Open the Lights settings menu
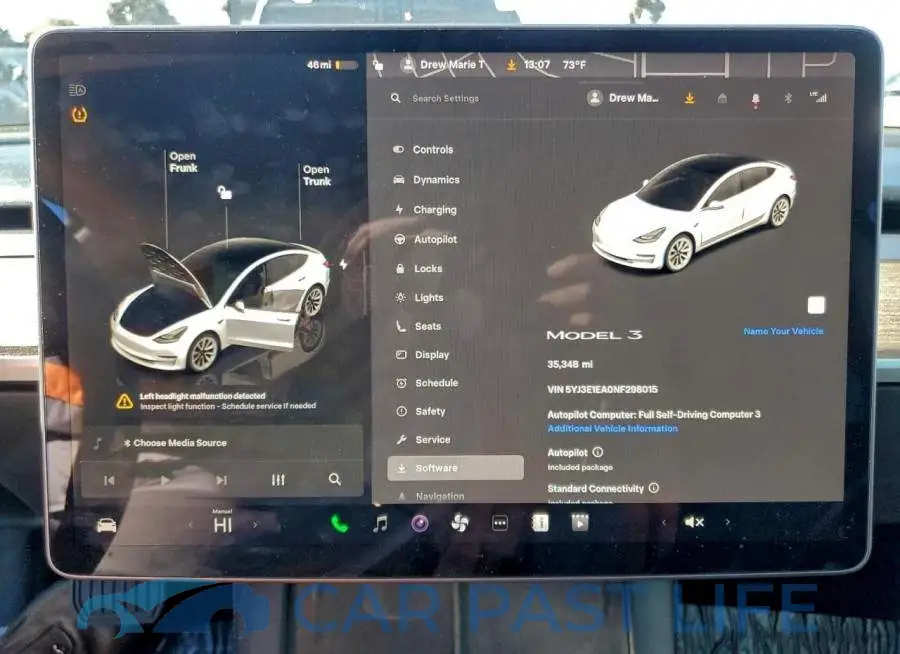Screen dimensions: 900x654 point(420,297)
